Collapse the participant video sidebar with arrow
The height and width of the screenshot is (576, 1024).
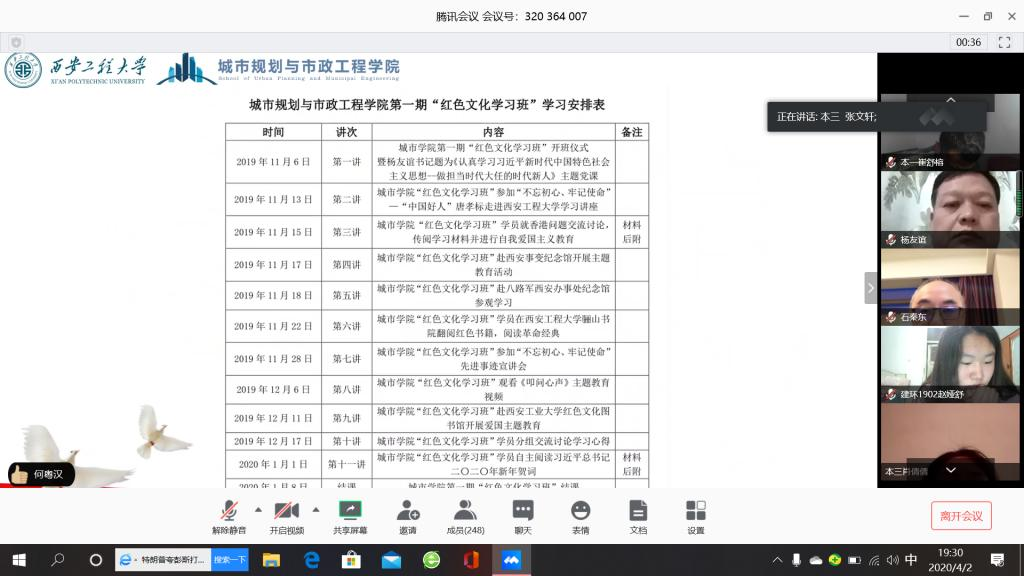click(870, 288)
